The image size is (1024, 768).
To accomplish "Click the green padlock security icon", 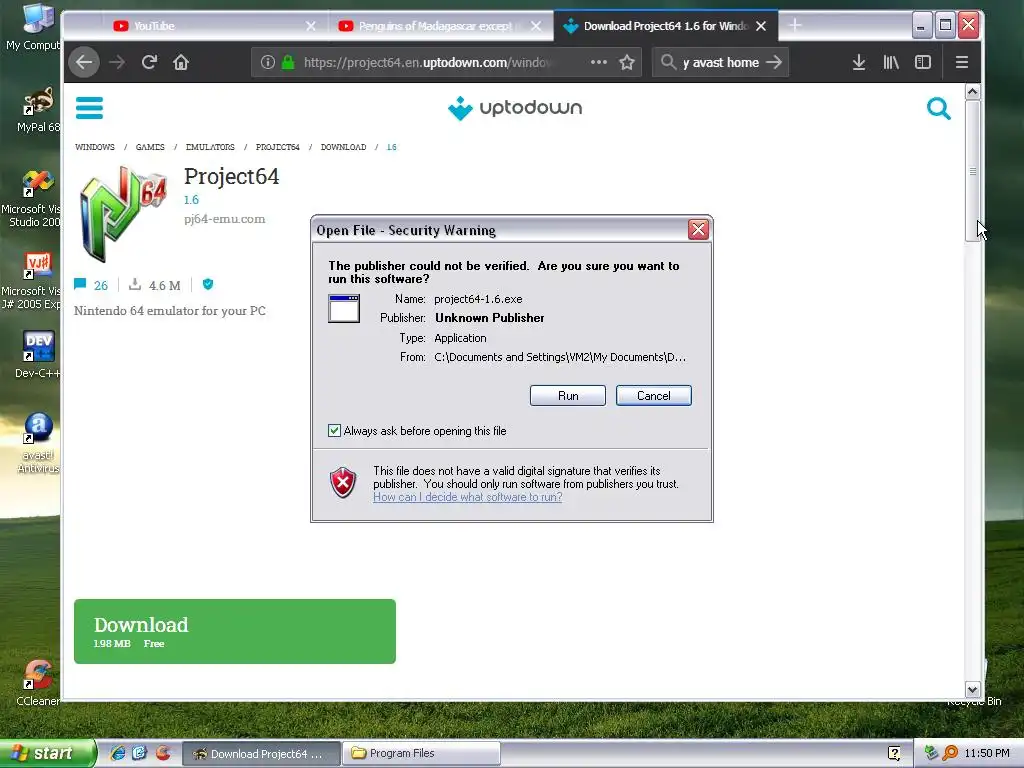I will click(288, 62).
